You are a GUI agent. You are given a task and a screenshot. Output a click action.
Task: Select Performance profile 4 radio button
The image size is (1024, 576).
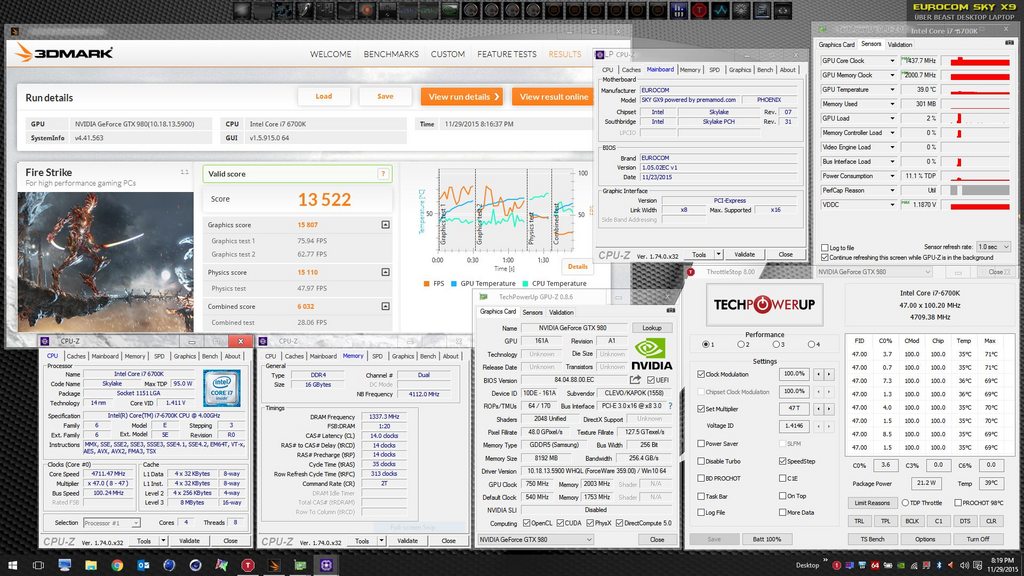point(811,344)
